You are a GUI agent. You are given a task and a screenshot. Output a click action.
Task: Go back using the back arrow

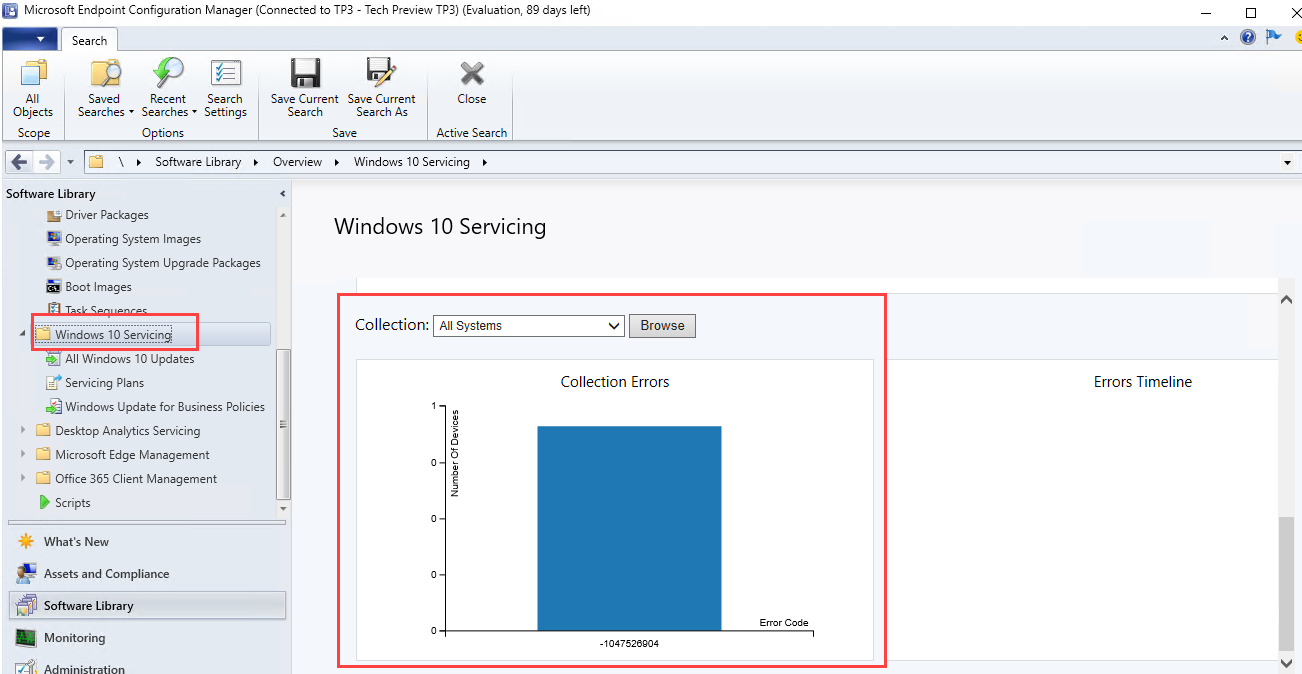21,162
